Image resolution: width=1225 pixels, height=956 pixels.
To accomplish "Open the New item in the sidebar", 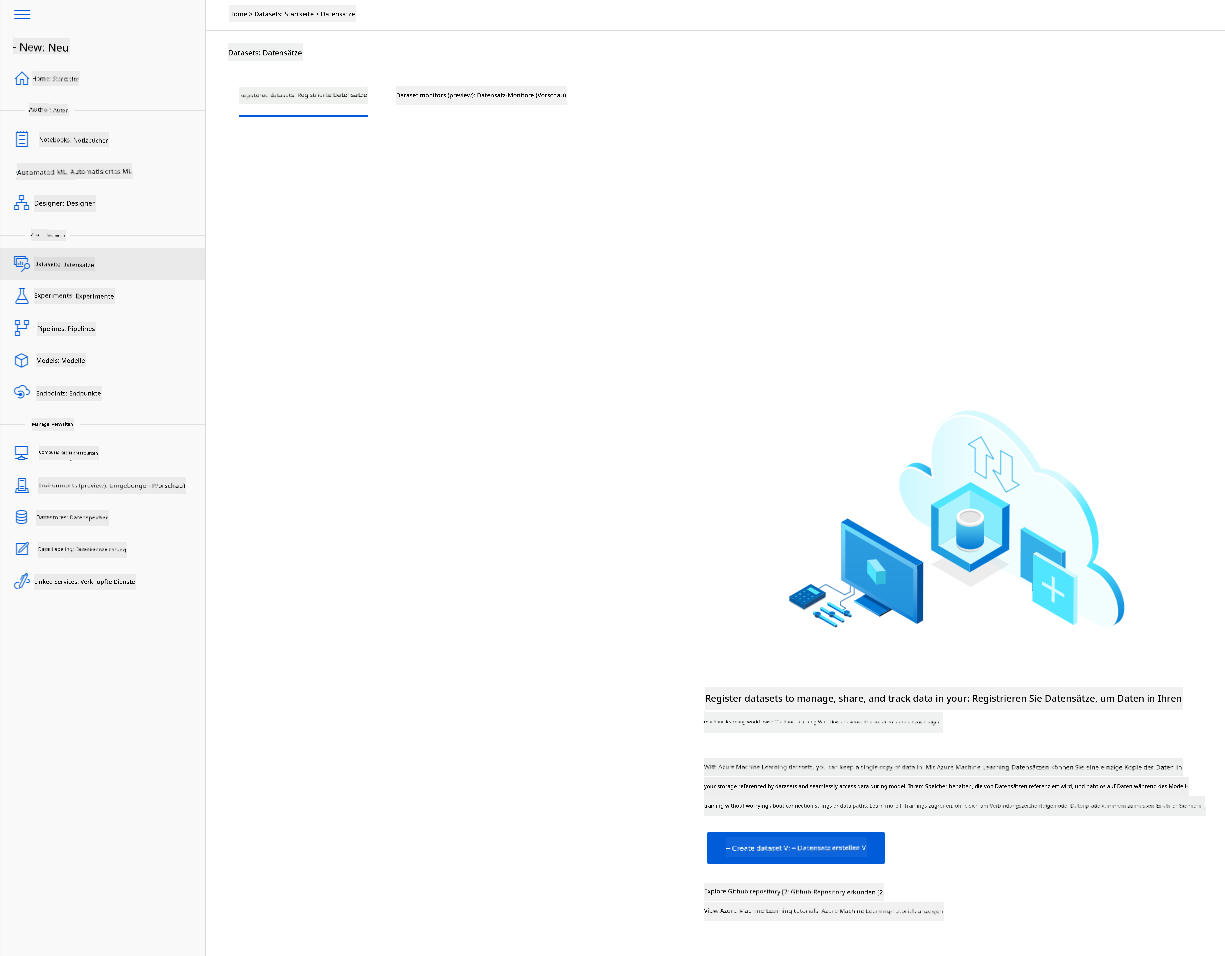I will tap(41, 48).
